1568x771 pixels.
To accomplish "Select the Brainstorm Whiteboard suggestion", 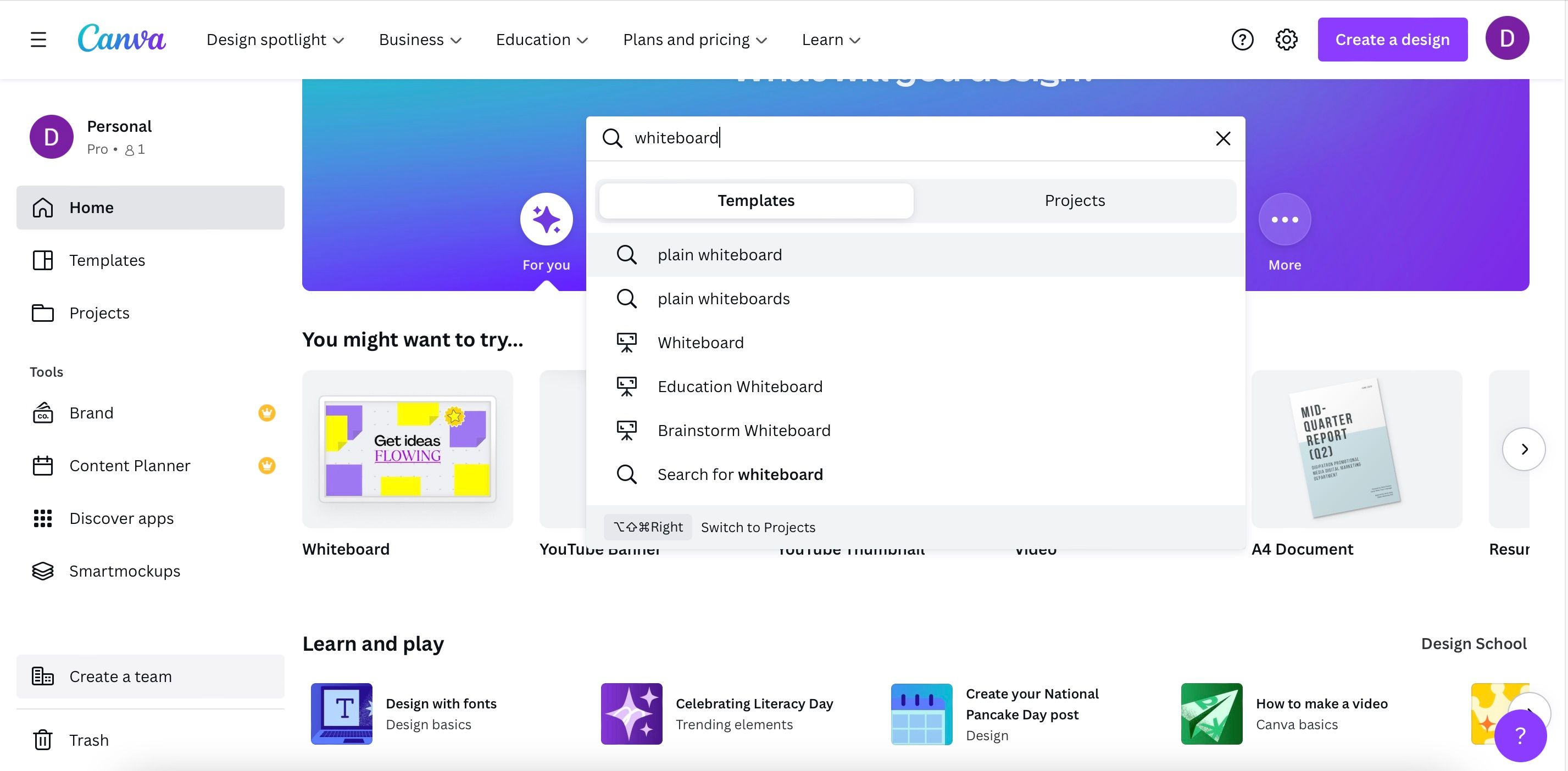I will tap(743, 430).
